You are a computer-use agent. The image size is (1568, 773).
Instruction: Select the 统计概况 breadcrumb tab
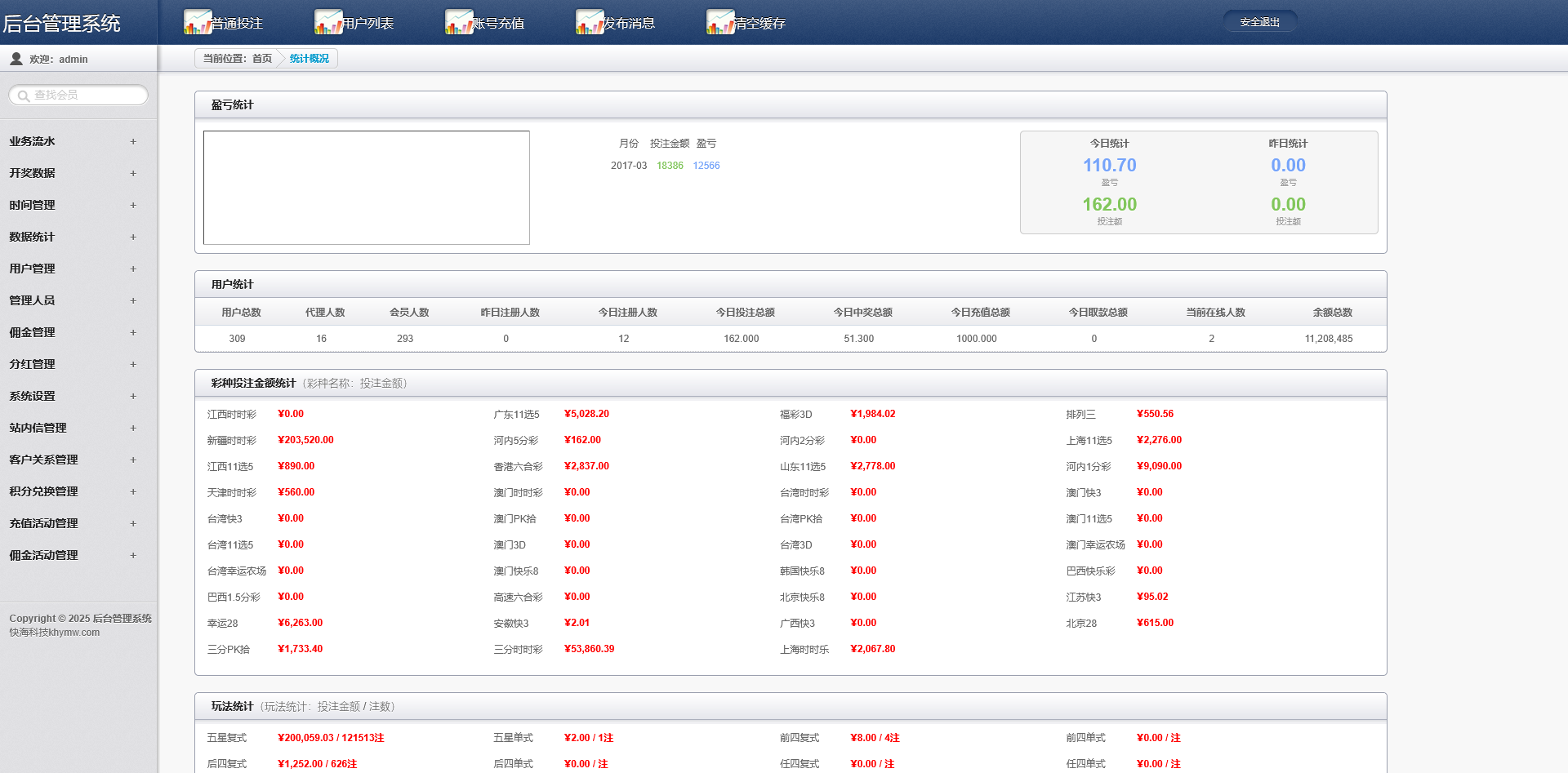tap(310, 59)
